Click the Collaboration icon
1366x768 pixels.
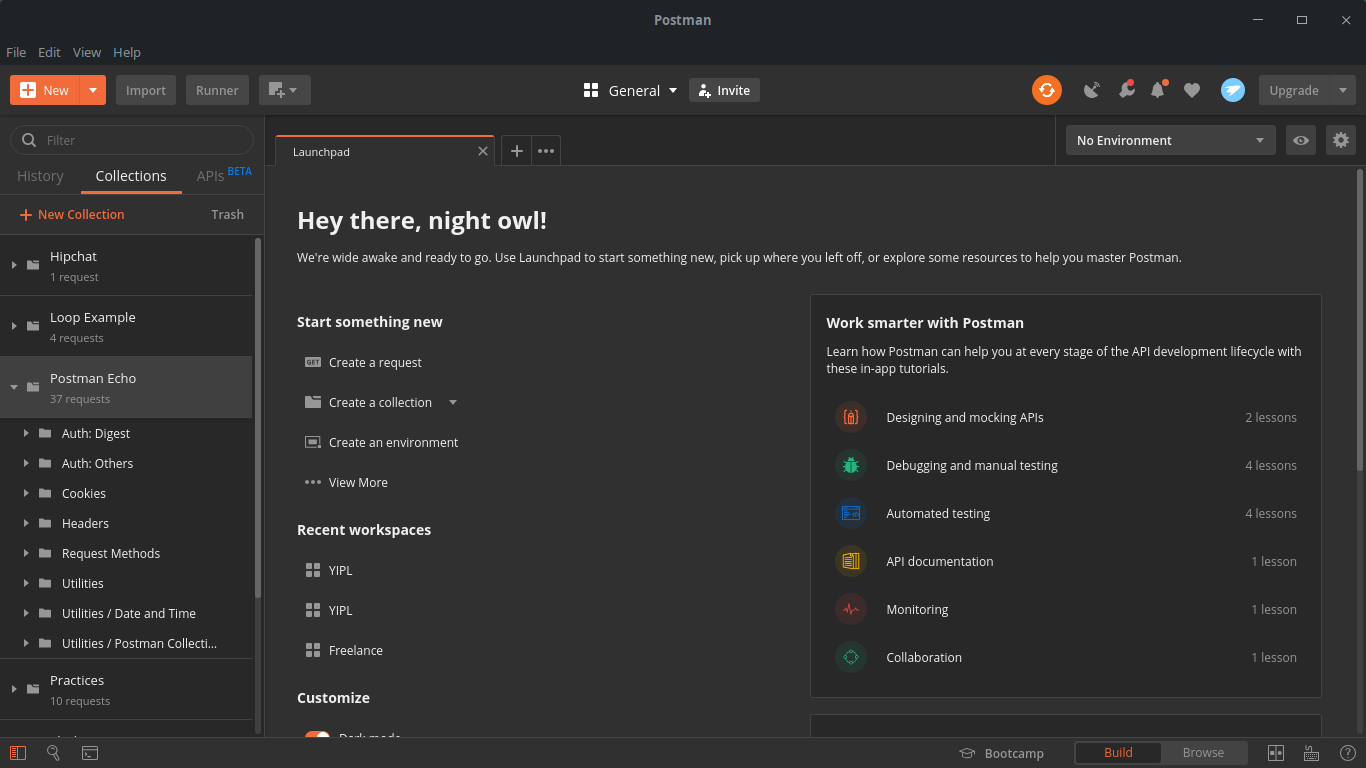[851, 657]
